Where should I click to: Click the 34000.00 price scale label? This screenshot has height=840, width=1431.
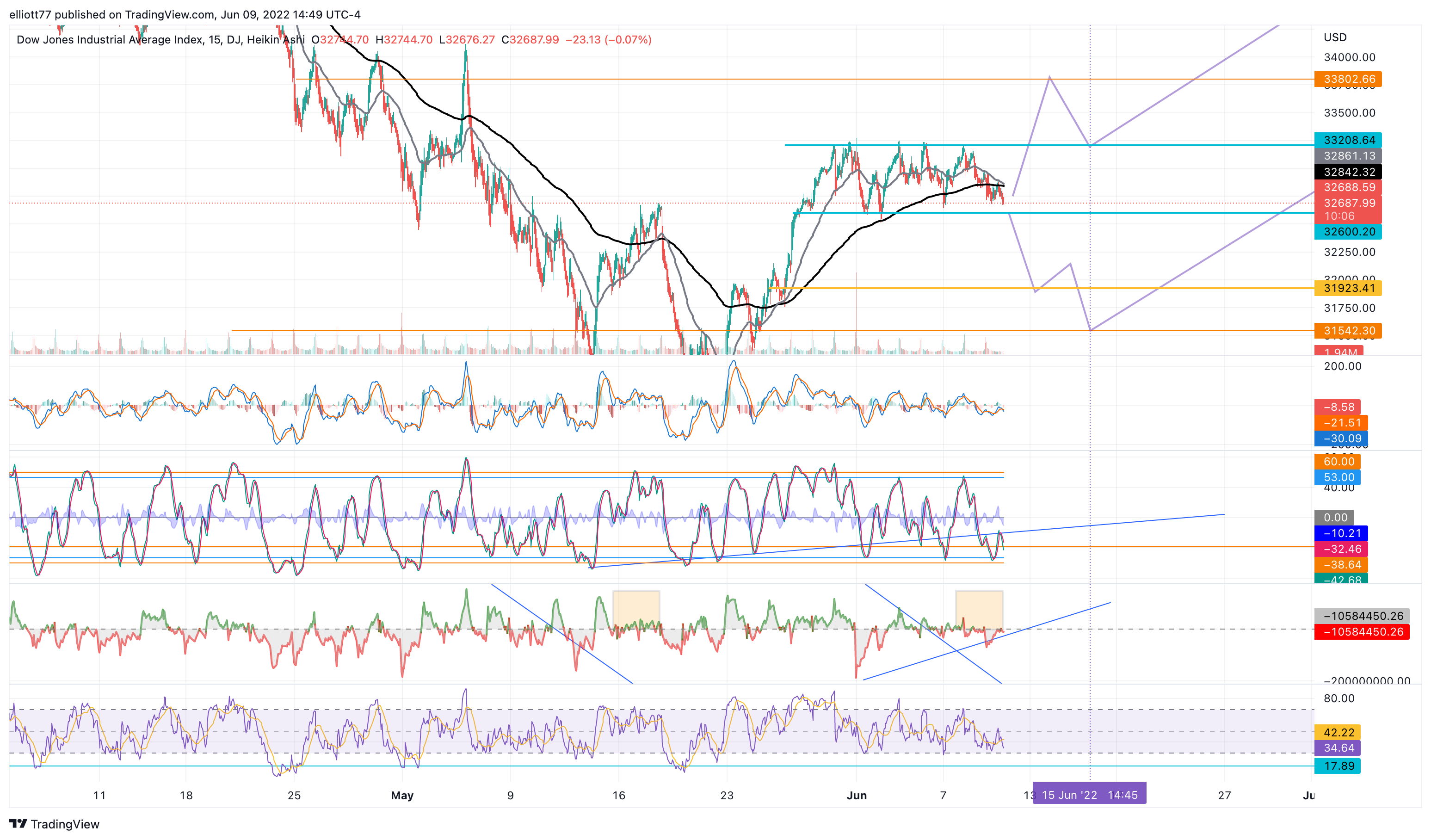(1349, 57)
